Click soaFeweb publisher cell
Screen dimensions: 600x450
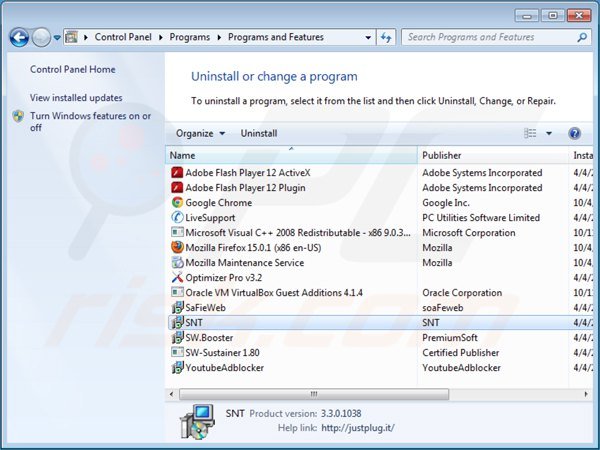click(x=443, y=307)
